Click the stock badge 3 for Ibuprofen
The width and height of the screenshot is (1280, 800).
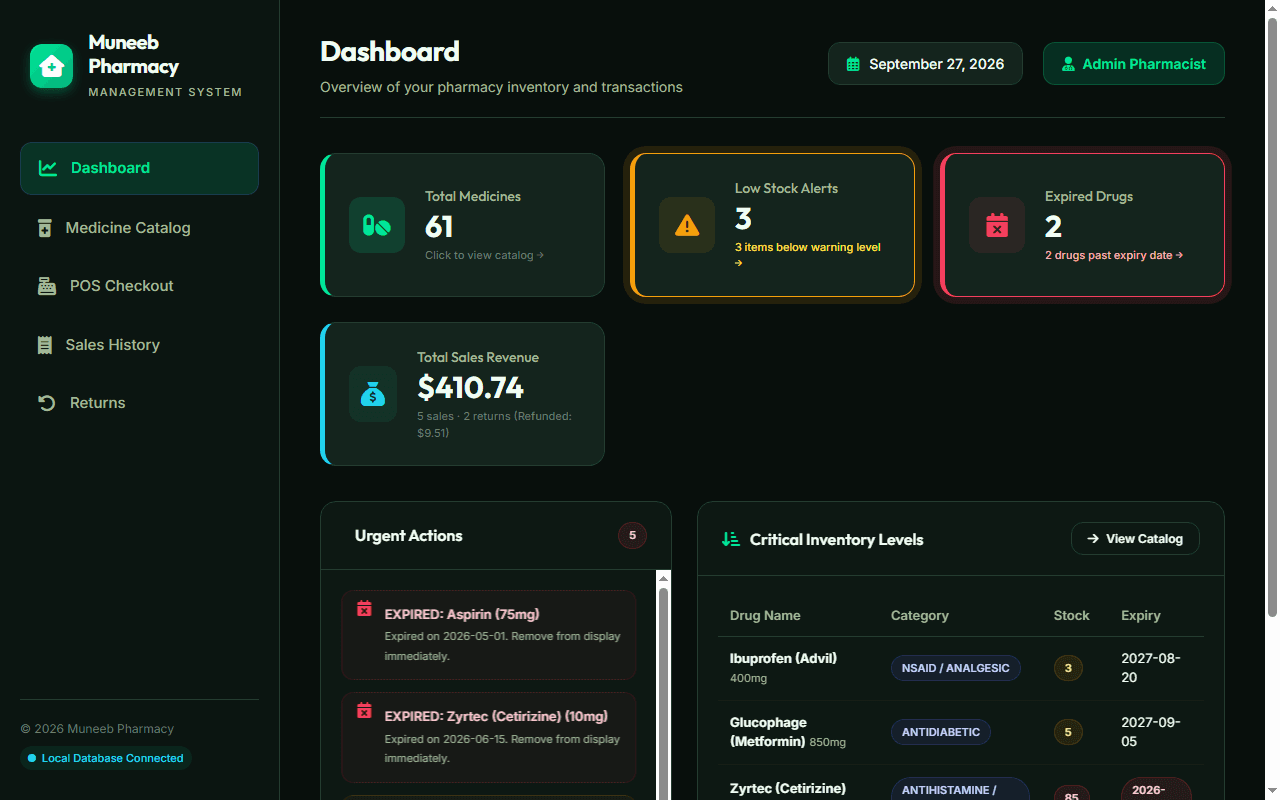[1068, 668]
